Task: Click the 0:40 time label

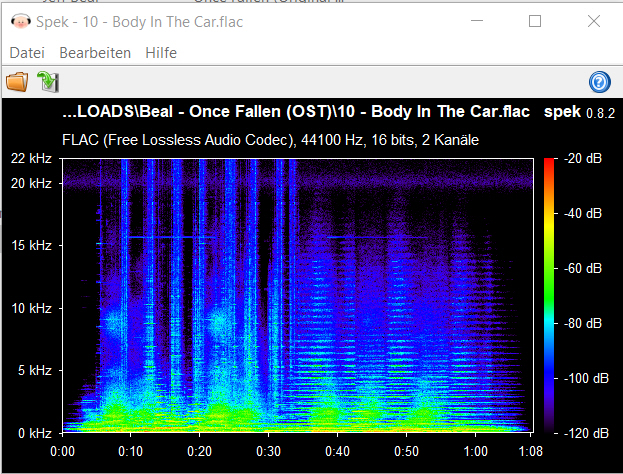Action: coord(337,451)
